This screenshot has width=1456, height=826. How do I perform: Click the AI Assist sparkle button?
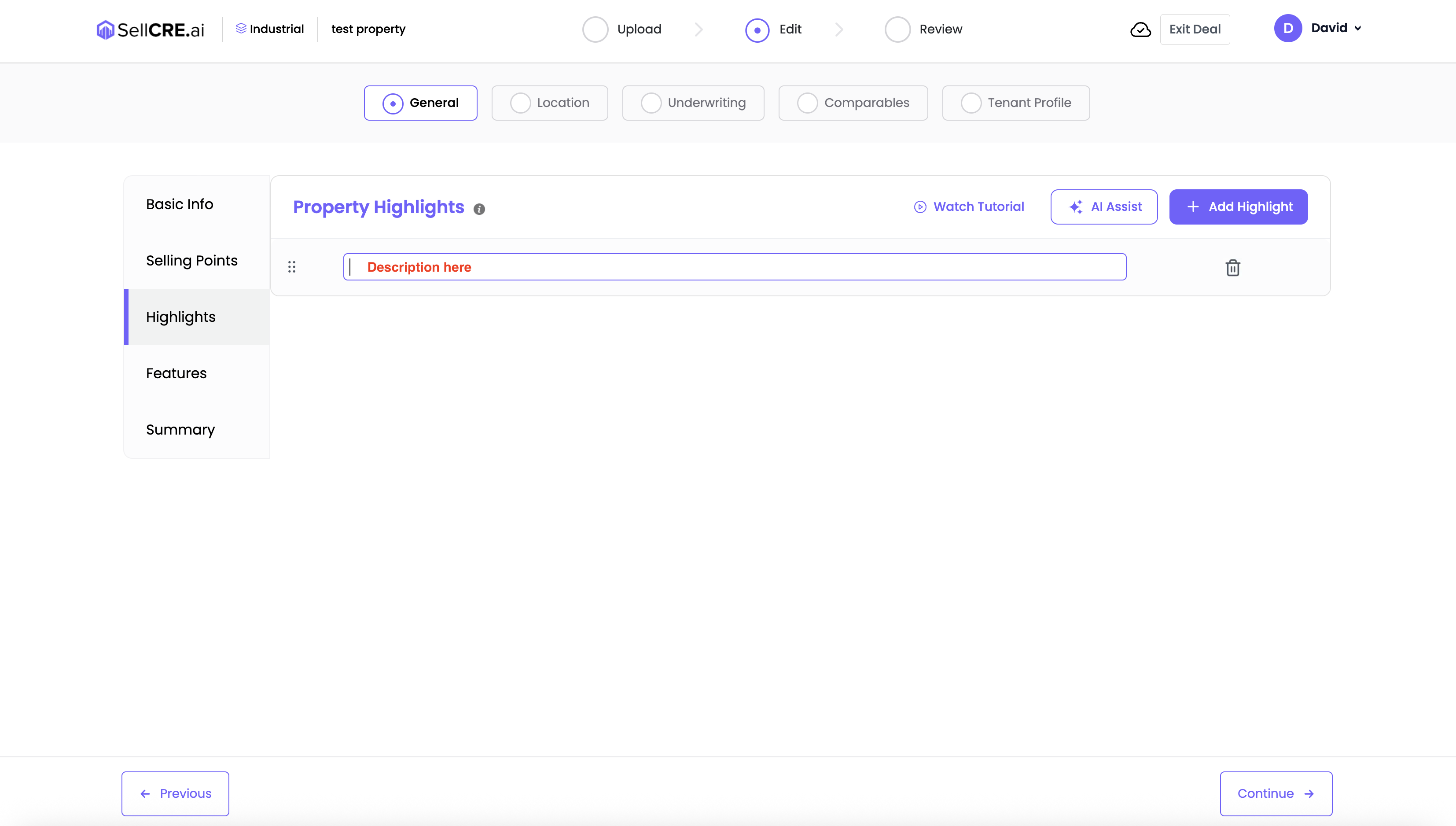tap(1103, 206)
